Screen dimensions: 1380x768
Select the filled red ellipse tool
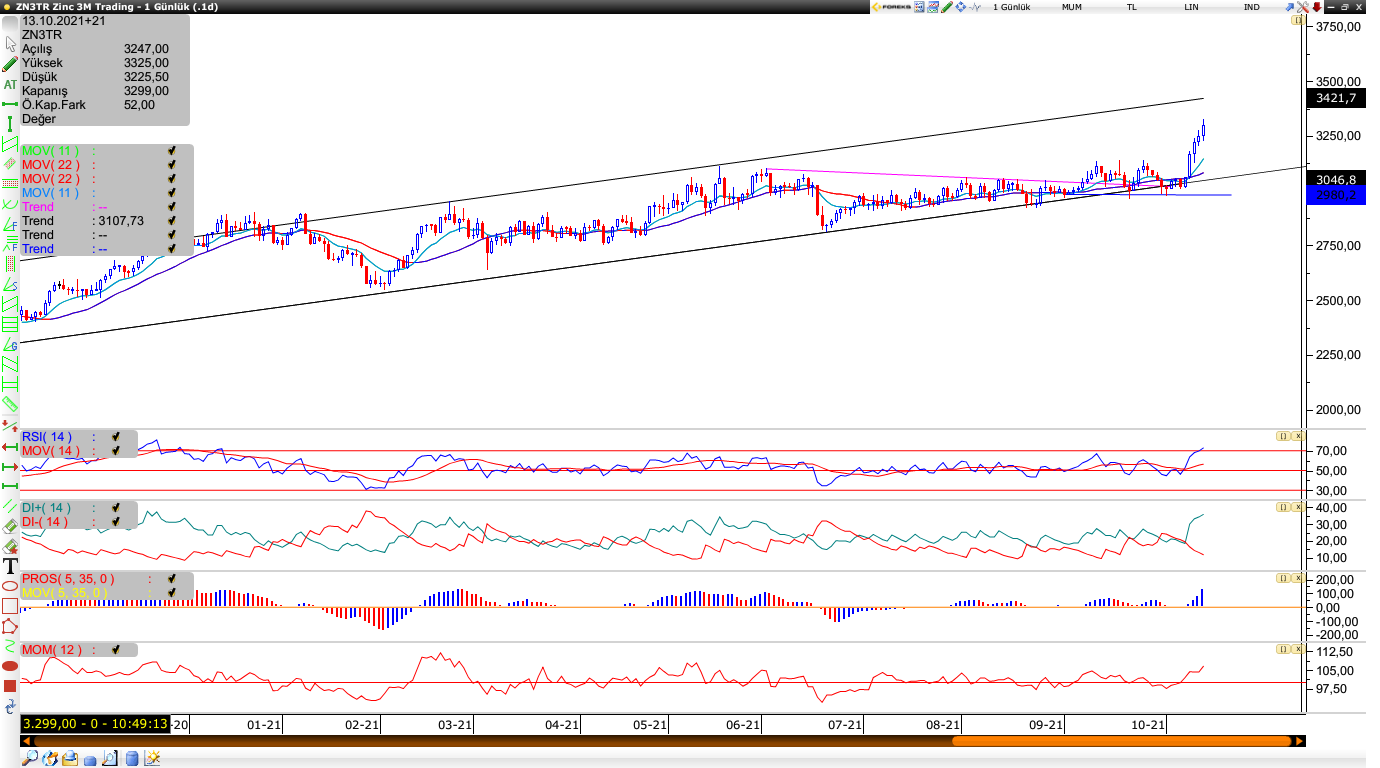[10, 666]
